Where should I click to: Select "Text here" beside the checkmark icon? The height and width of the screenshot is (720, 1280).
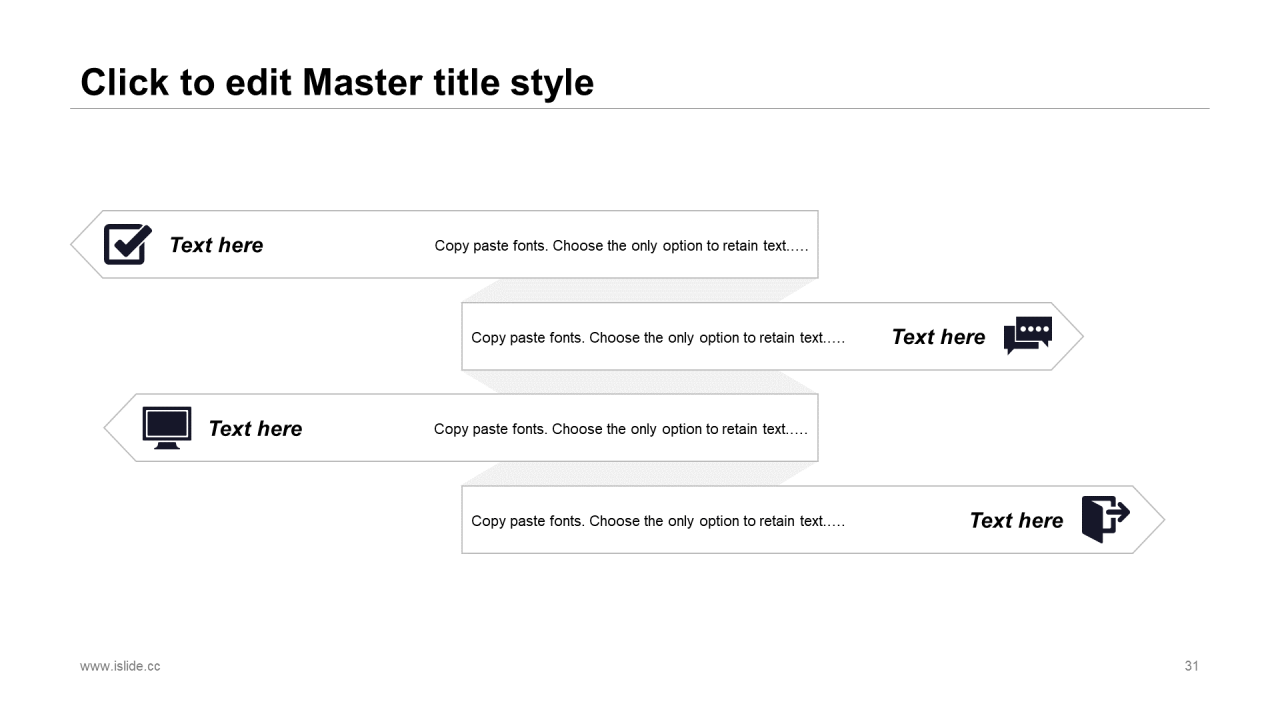pos(216,245)
